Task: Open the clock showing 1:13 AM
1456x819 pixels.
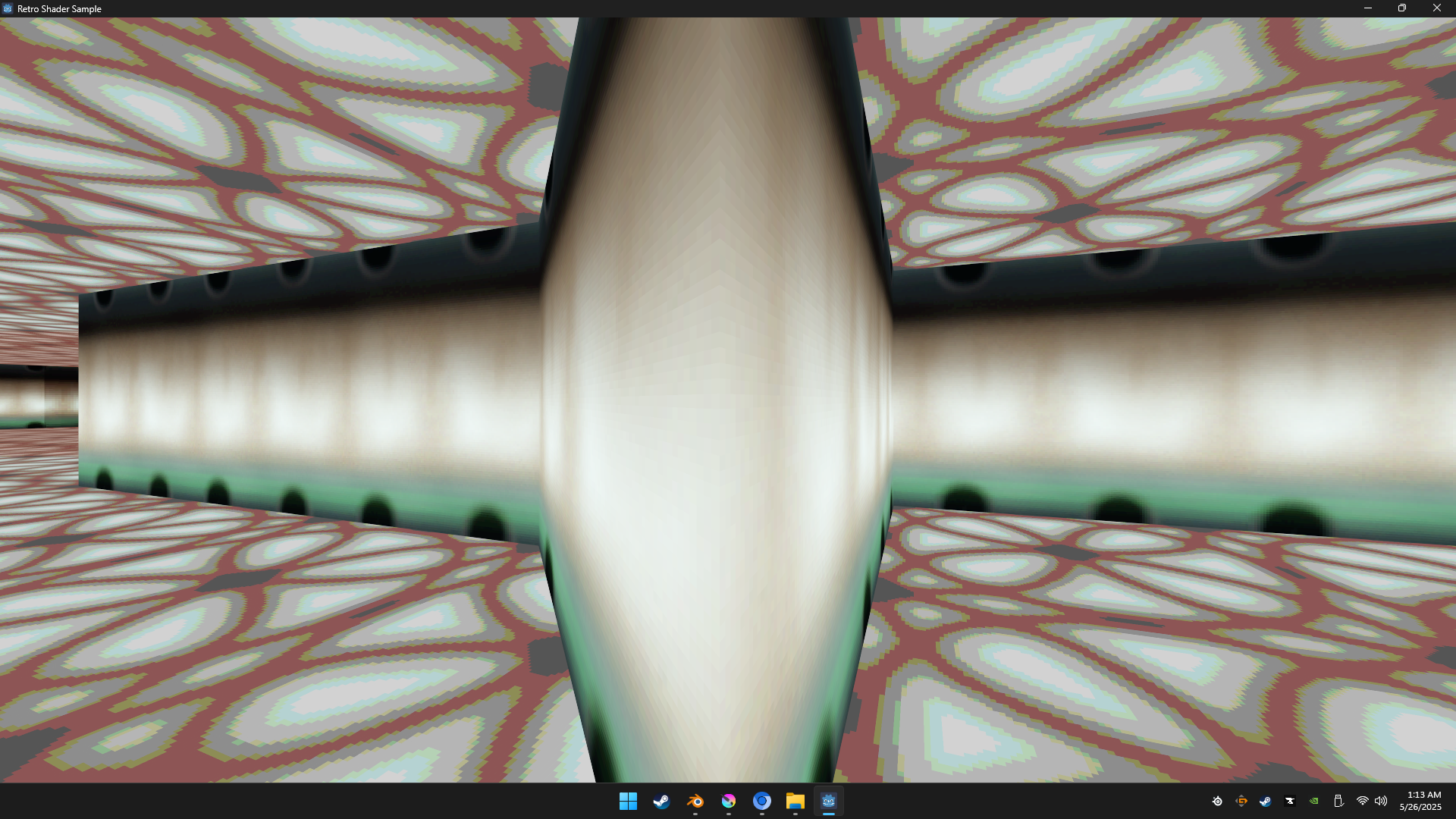Action: coord(1420,801)
